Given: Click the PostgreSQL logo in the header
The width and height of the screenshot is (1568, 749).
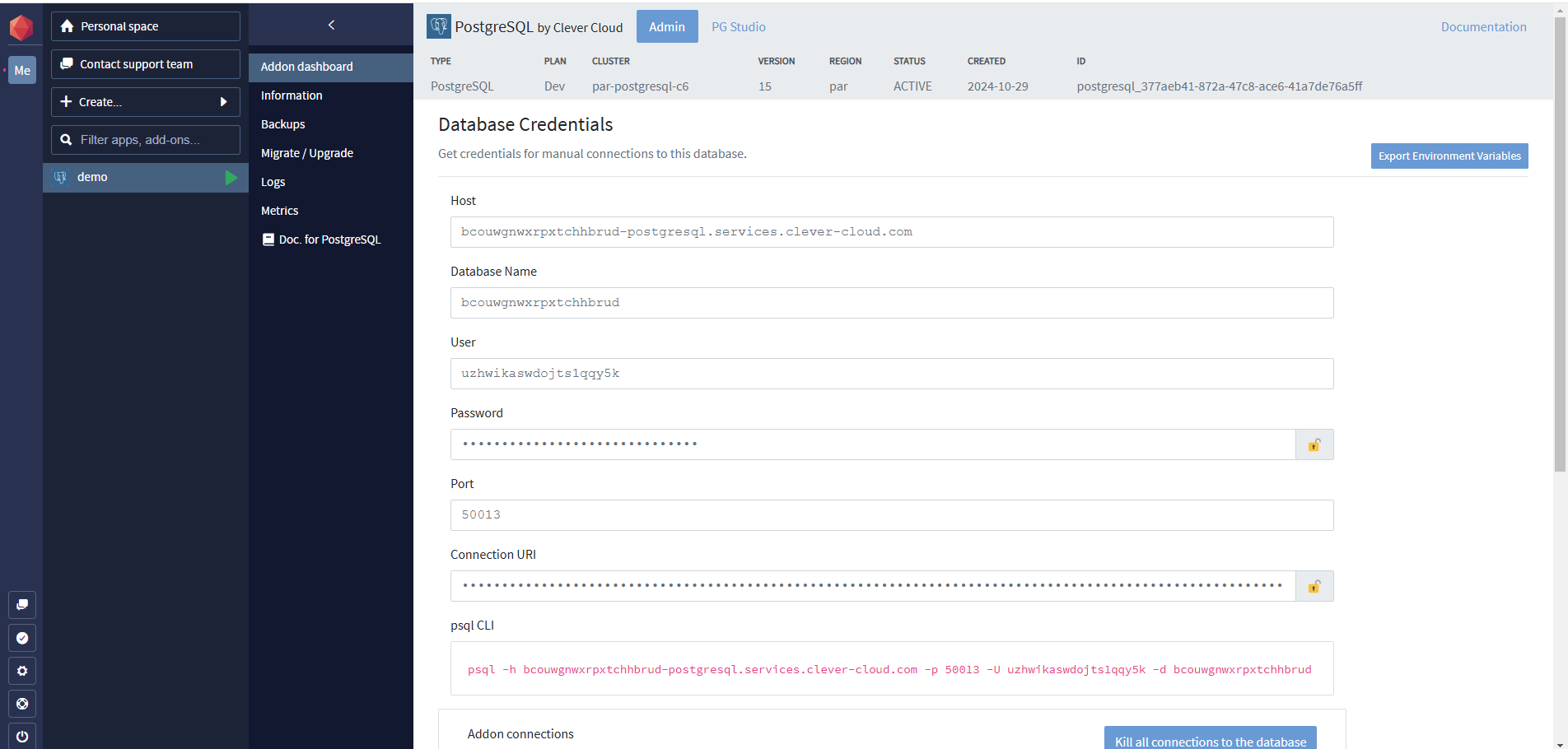Looking at the screenshot, I should 439,26.
